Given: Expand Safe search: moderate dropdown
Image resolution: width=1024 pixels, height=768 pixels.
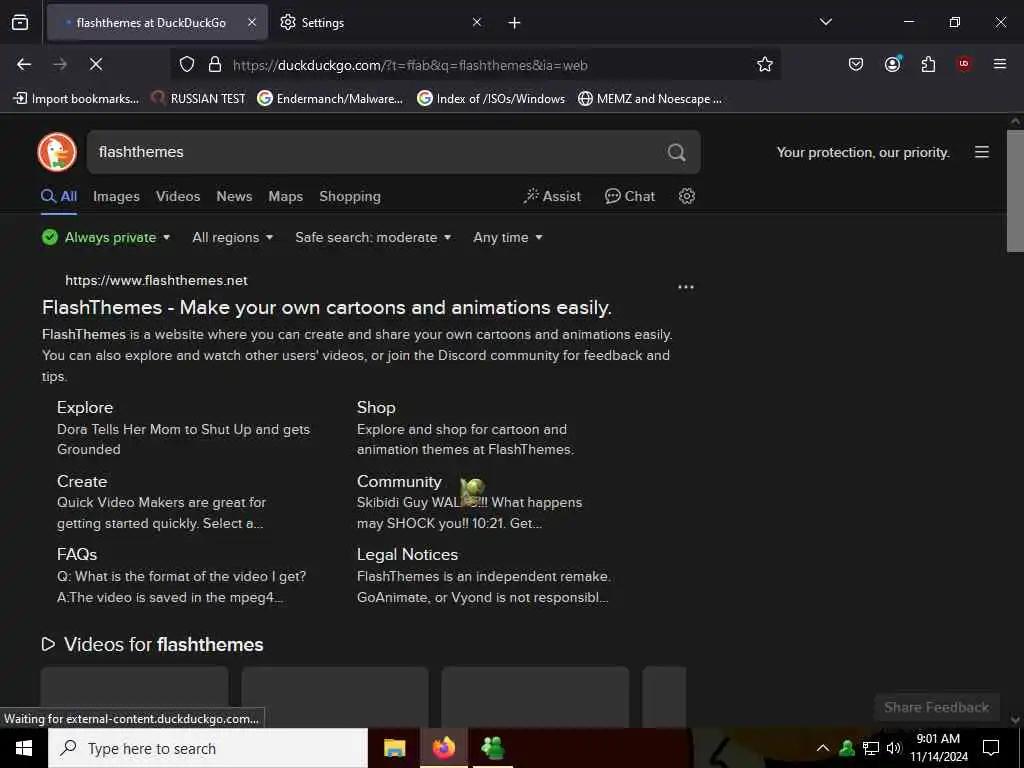Looking at the screenshot, I should tap(373, 238).
